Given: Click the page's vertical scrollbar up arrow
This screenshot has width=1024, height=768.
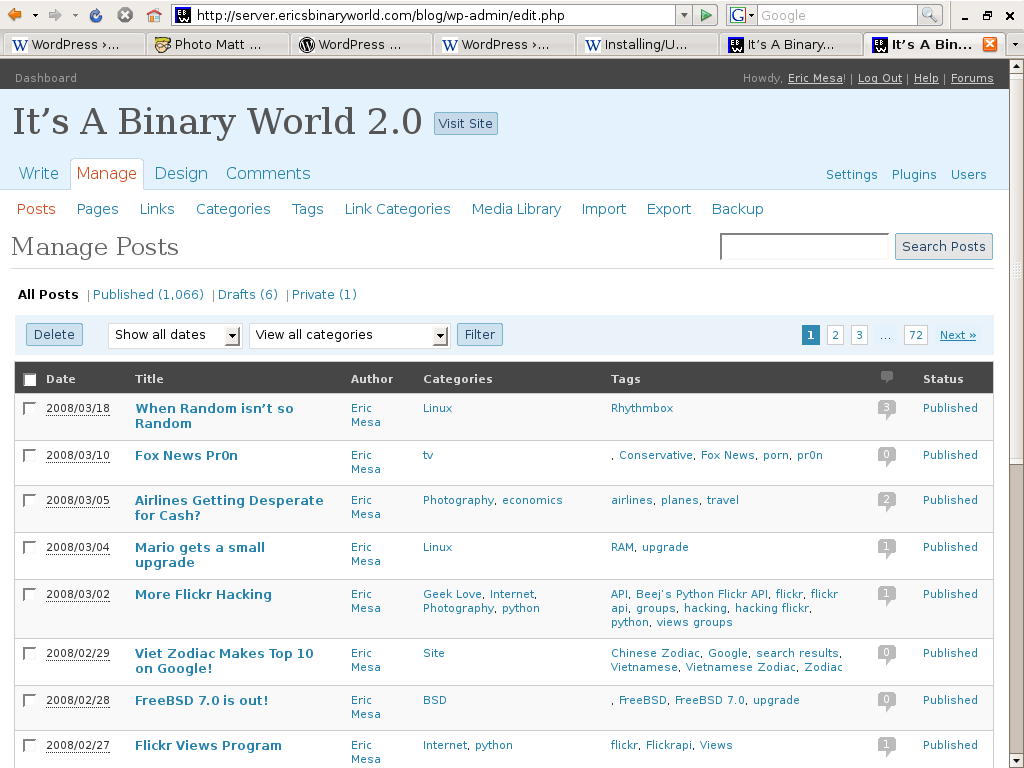Looking at the screenshot, I should click(x=1016, y=66).
